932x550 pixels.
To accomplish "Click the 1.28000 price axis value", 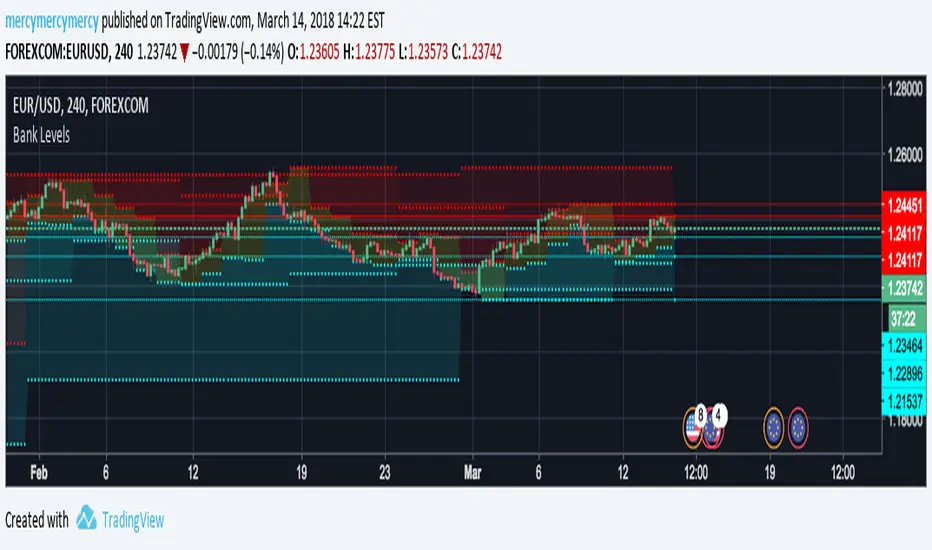I will click(x=905, y=89).
